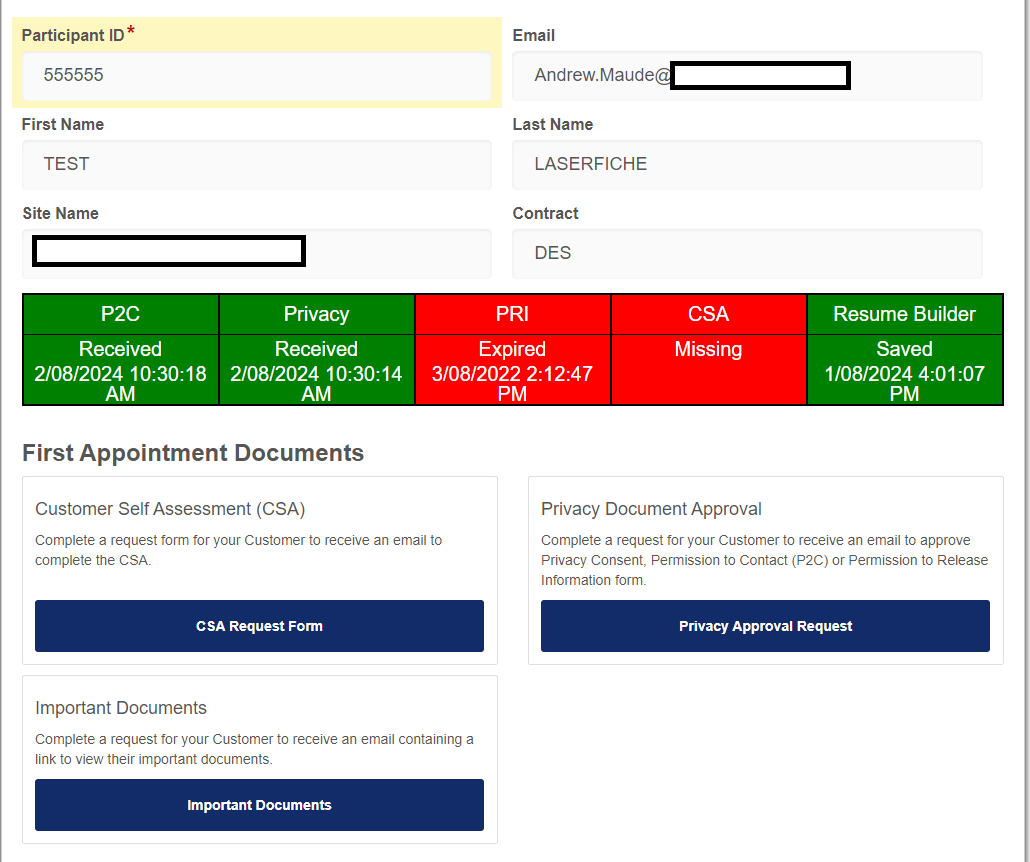Click the Important Documents description text
This screenshot has height=862, width=1030.
click(x=254, y=749)
